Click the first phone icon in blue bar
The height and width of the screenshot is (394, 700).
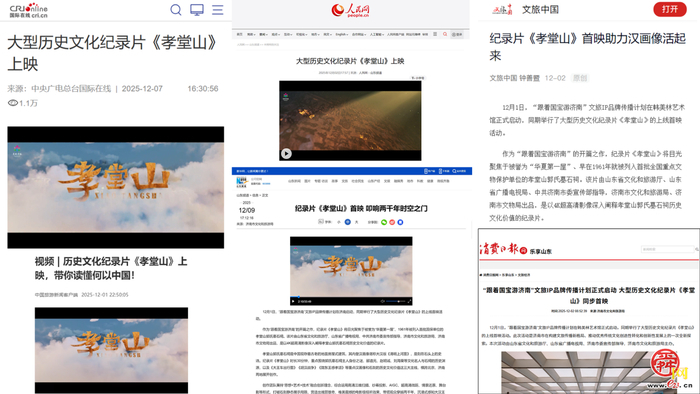point(426,171)
